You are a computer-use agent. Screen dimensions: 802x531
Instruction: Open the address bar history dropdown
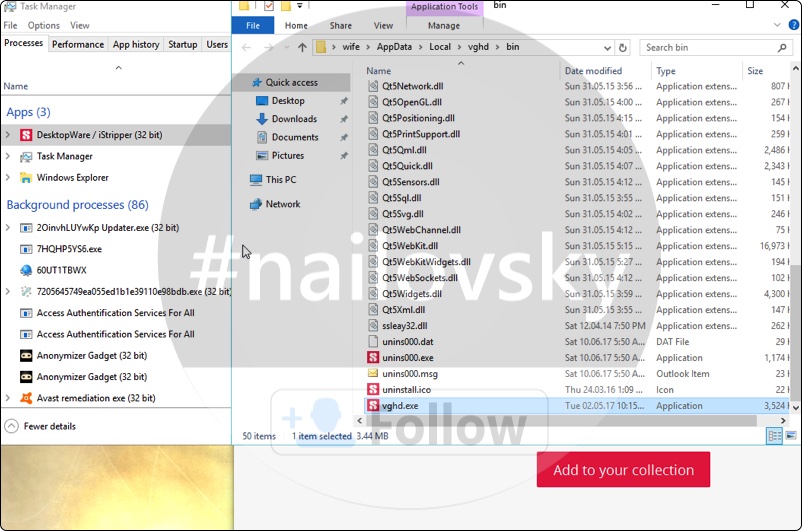coord(607,47)
